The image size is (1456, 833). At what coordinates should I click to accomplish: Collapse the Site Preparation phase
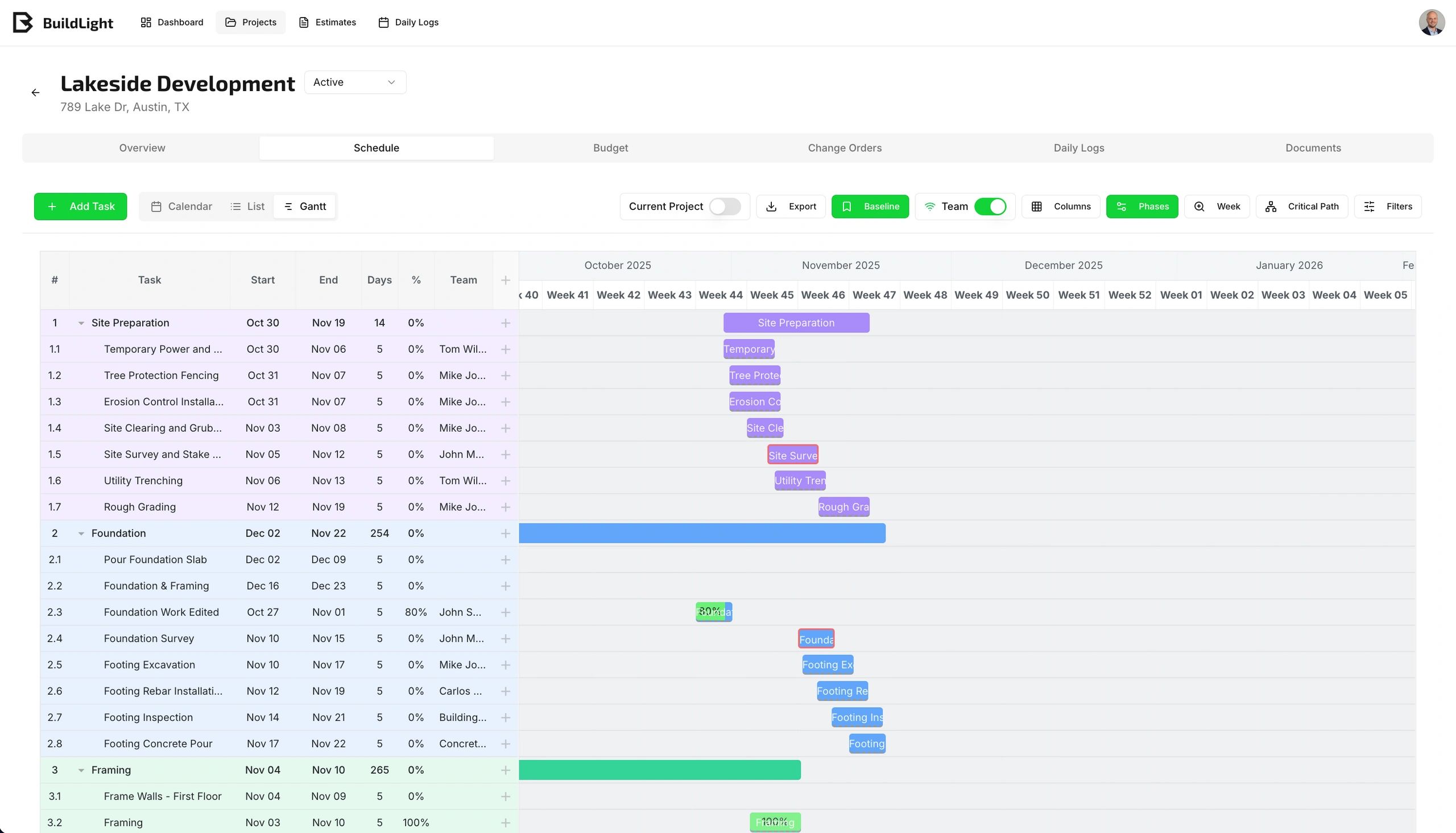(81, 323)
